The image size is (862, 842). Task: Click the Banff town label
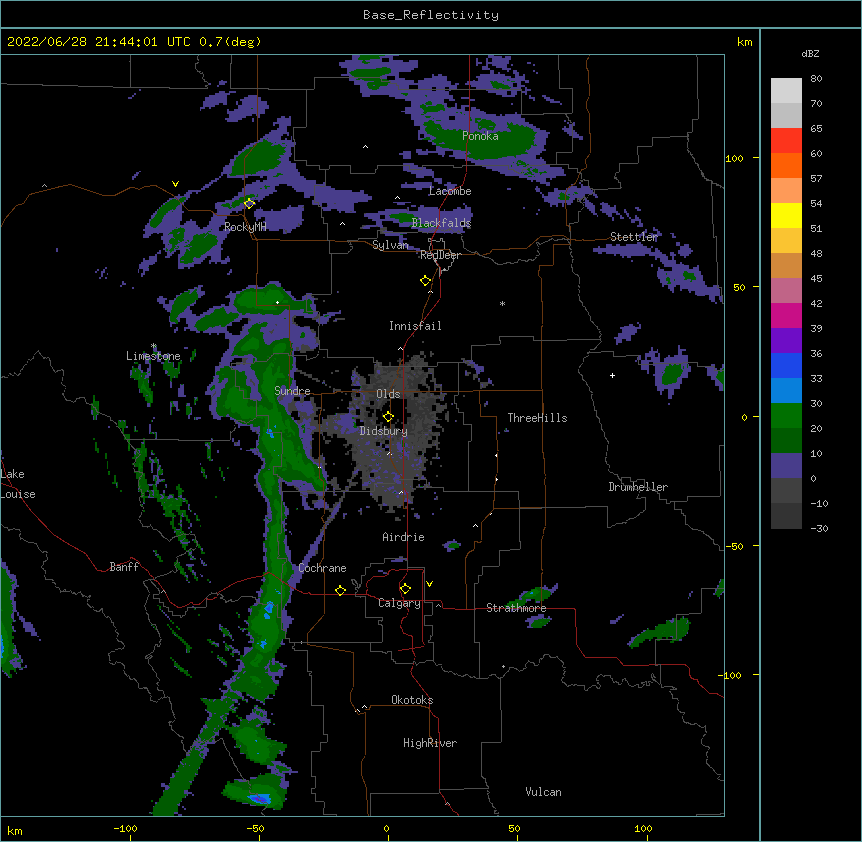(124, 567)
